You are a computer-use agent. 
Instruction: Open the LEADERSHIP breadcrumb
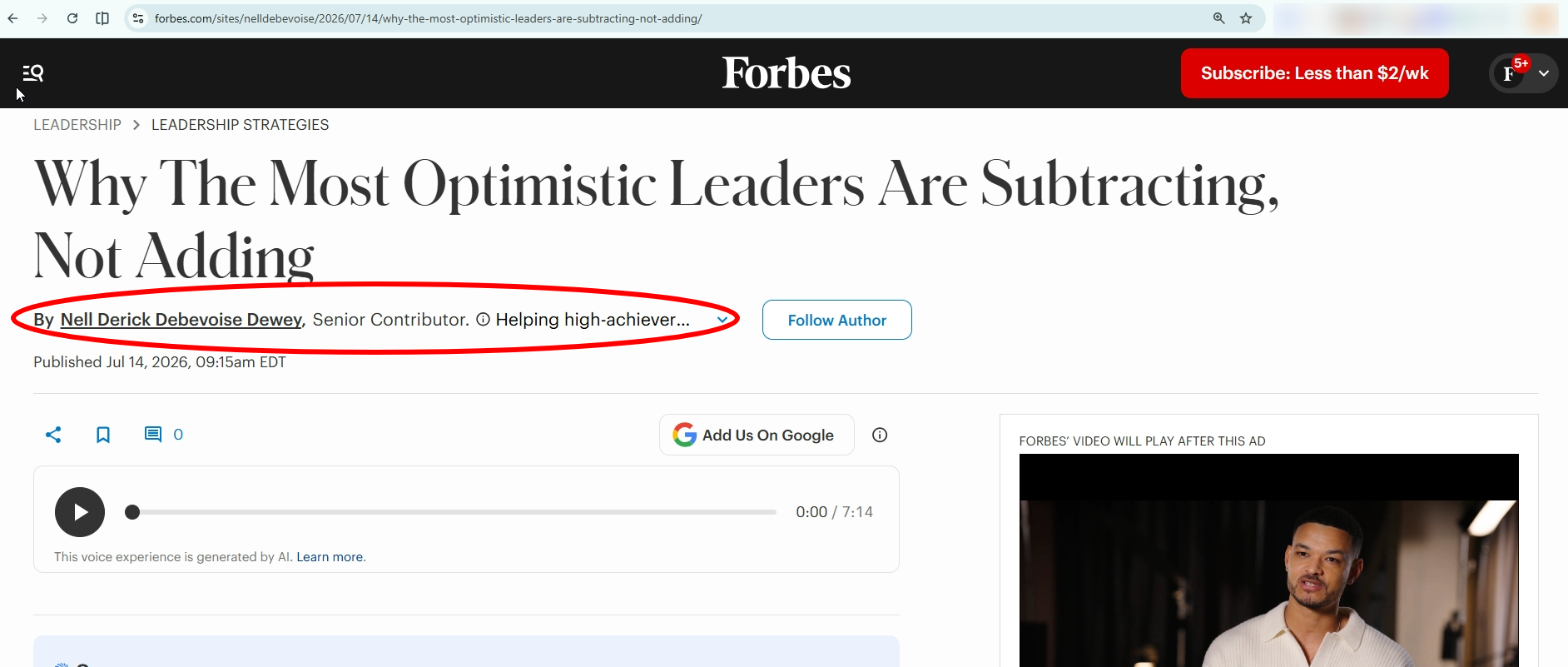pyautogui.click(x=77, y=125)
